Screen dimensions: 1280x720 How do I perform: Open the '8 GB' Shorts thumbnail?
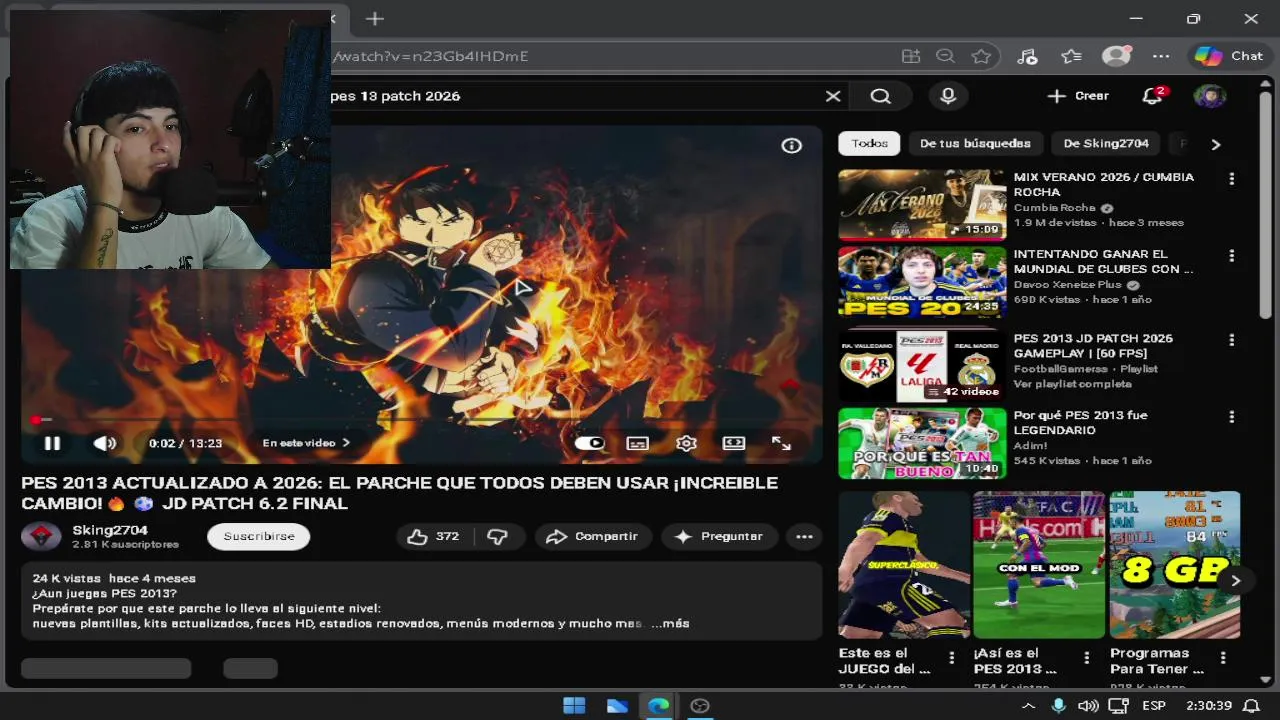tap(1174, 564)
